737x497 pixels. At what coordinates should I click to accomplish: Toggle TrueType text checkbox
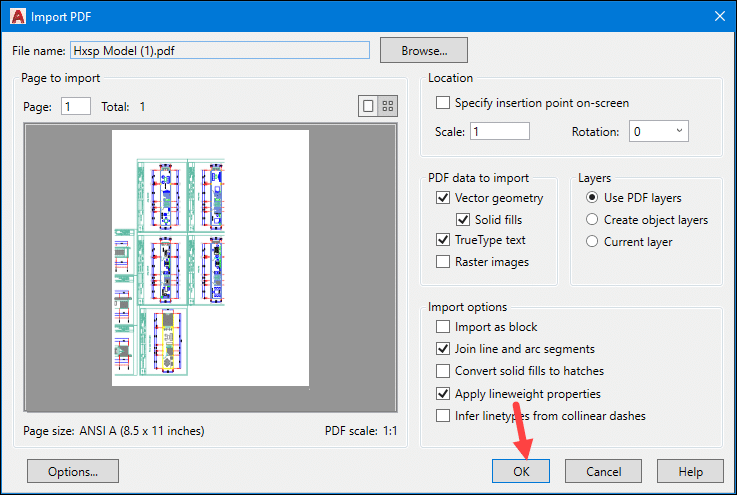coord(443,240)
